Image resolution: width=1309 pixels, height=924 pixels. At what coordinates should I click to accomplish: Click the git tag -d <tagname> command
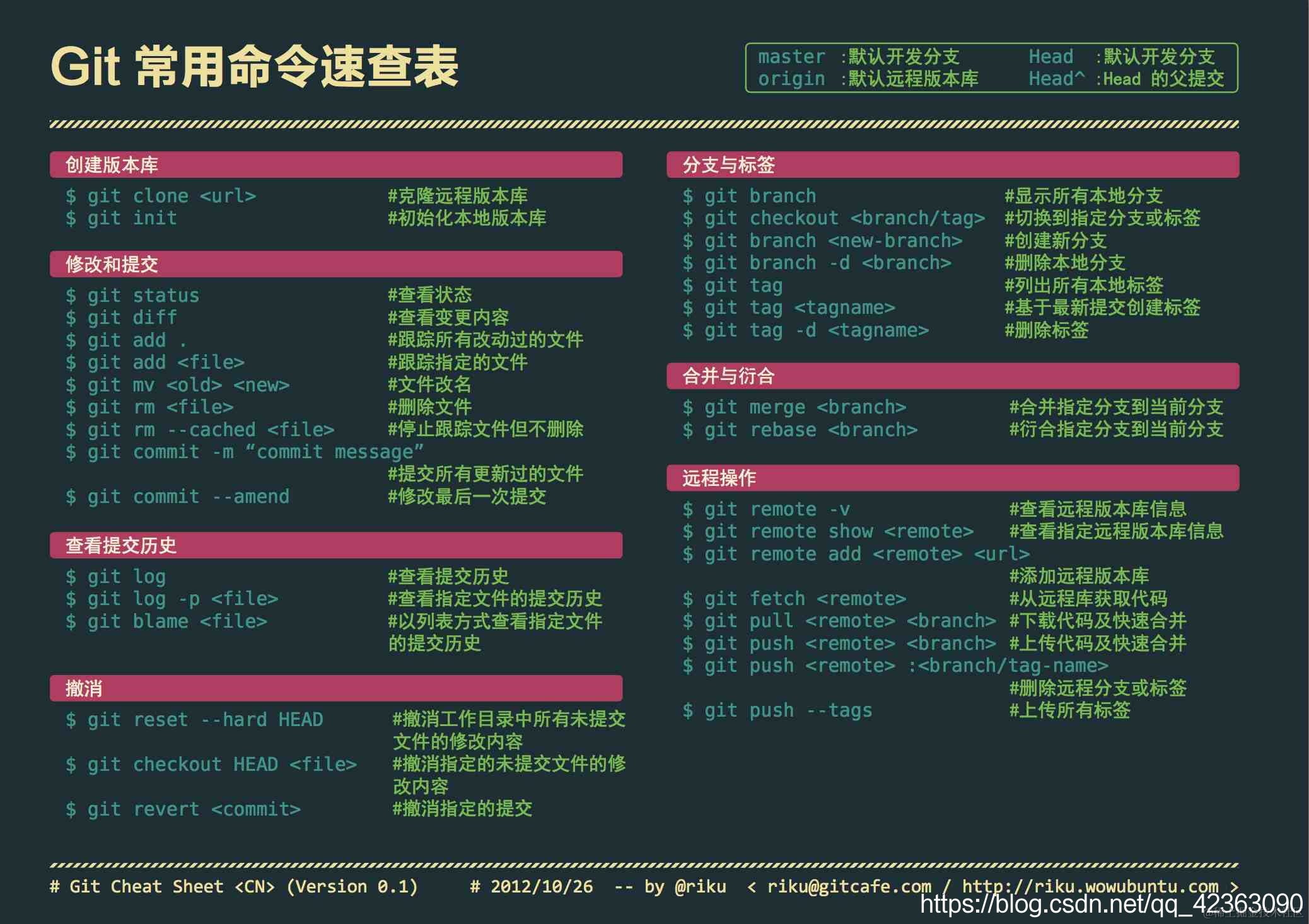[807, 330]
